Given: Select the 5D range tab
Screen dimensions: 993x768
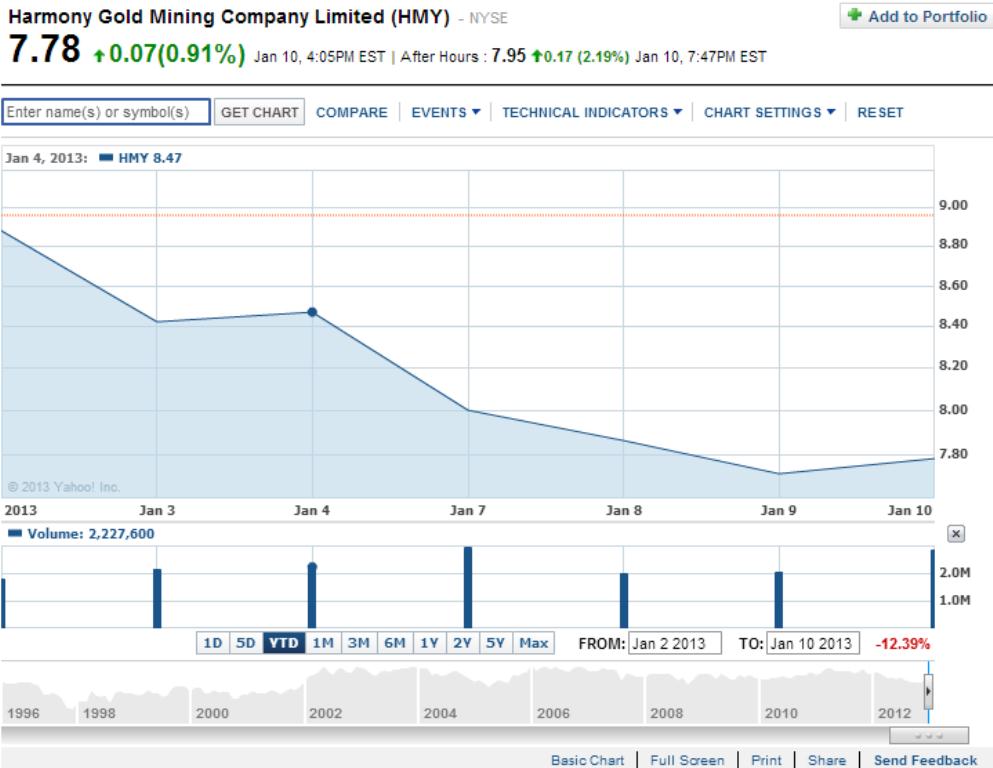Looking at the screenshot, I should coord(246,643).
